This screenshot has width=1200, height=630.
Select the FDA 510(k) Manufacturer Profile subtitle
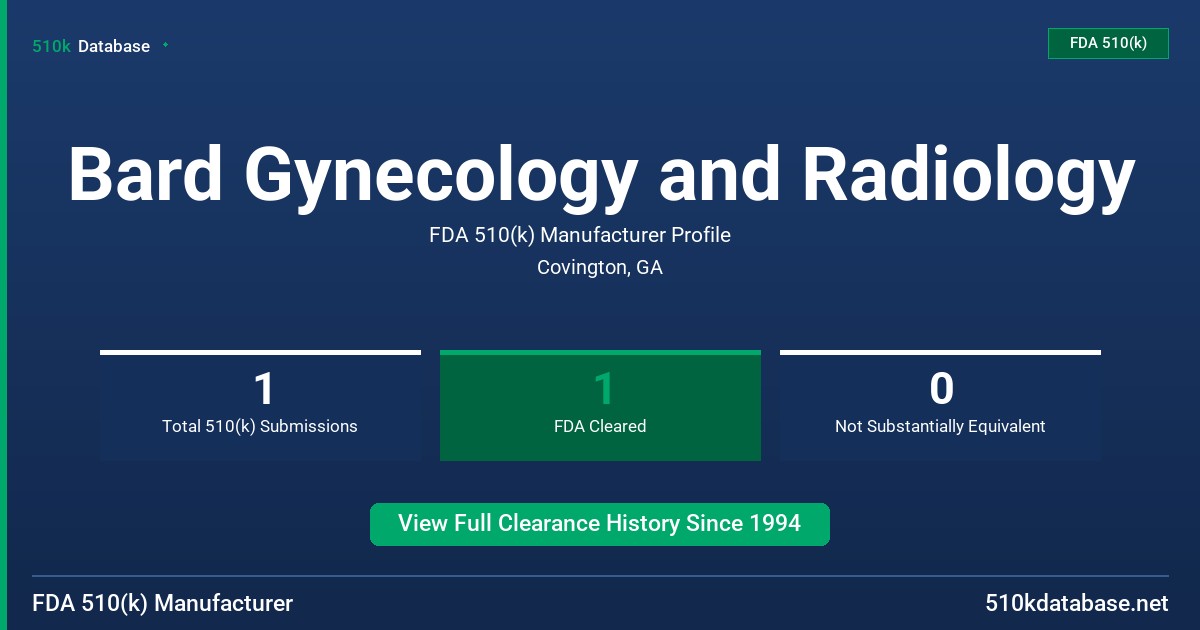click(580, 235)
